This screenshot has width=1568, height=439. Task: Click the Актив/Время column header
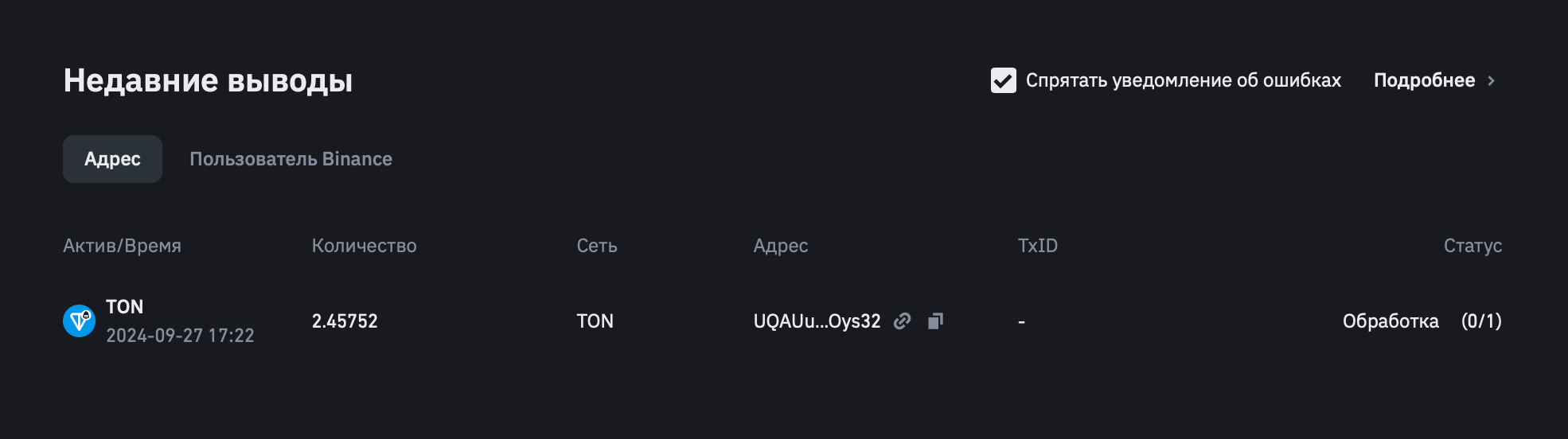(x=122, y=246)
